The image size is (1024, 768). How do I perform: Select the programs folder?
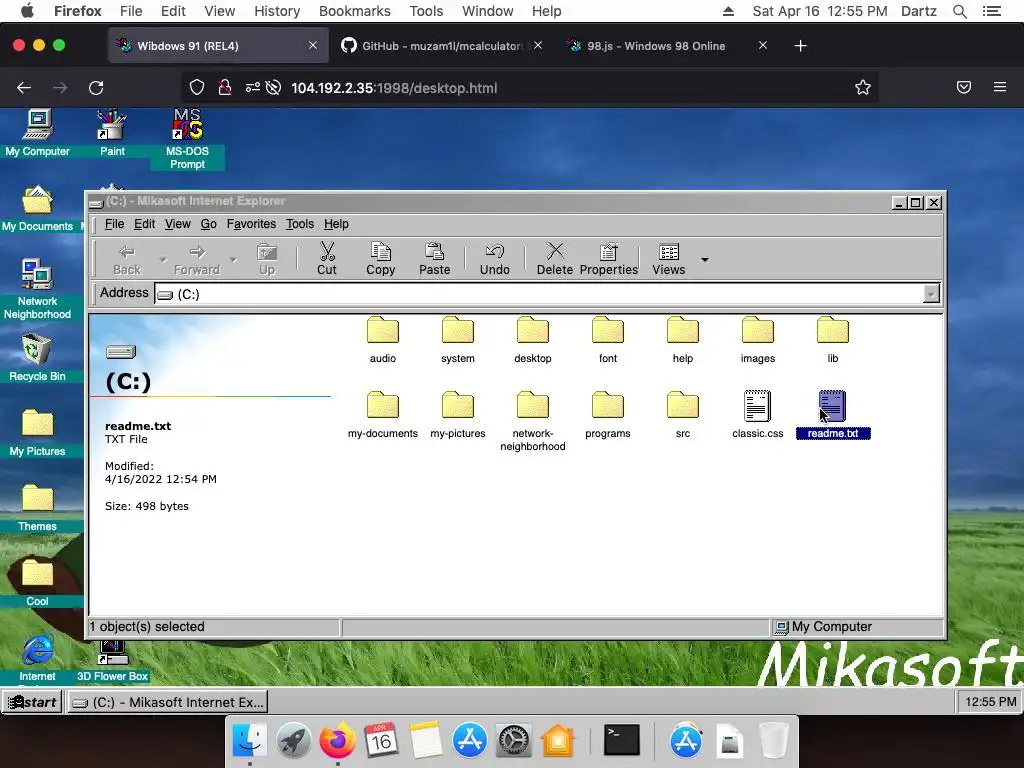pos(608,415)
